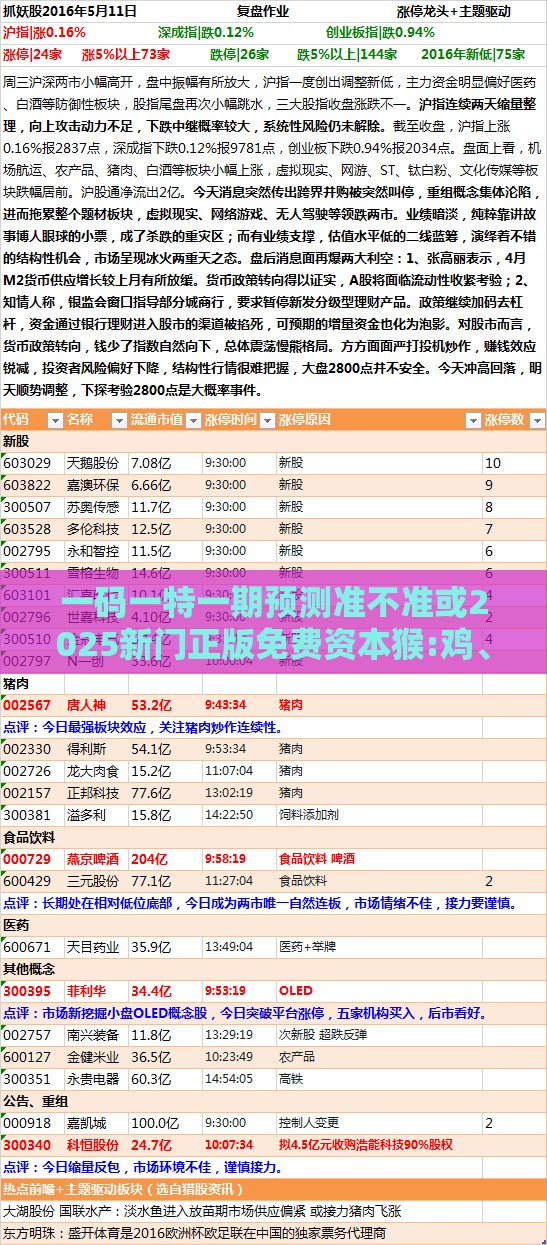
Task: Click stock code 300507
Action: (27, 506)
